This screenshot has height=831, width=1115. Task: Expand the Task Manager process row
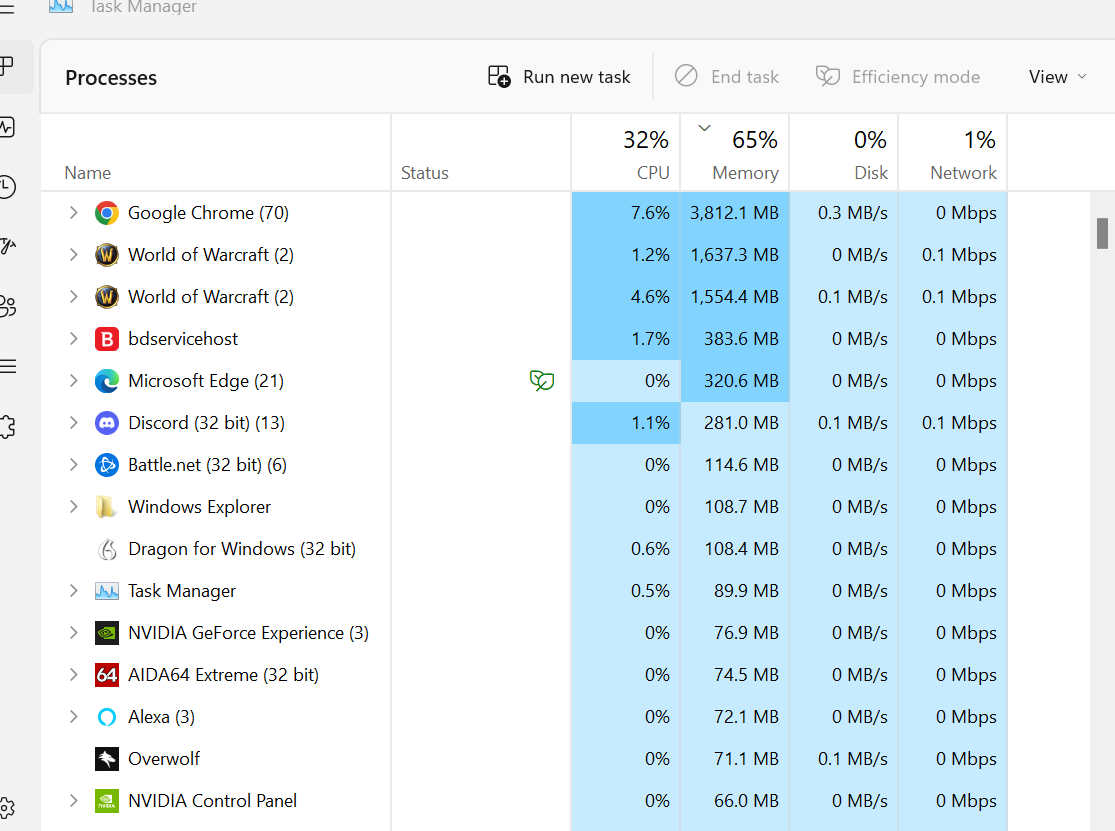coord(73,590)
